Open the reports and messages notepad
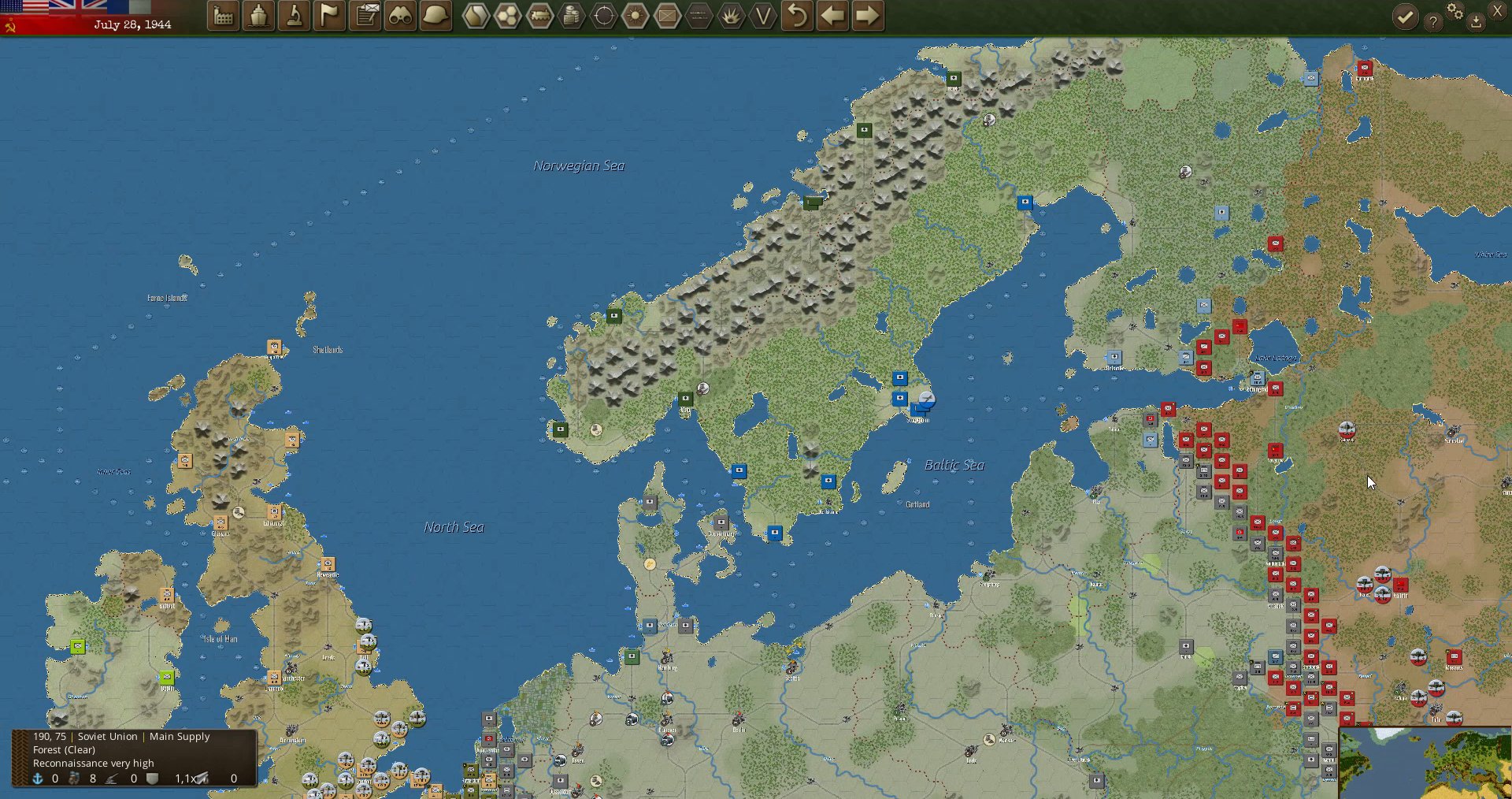 point(365,16)
